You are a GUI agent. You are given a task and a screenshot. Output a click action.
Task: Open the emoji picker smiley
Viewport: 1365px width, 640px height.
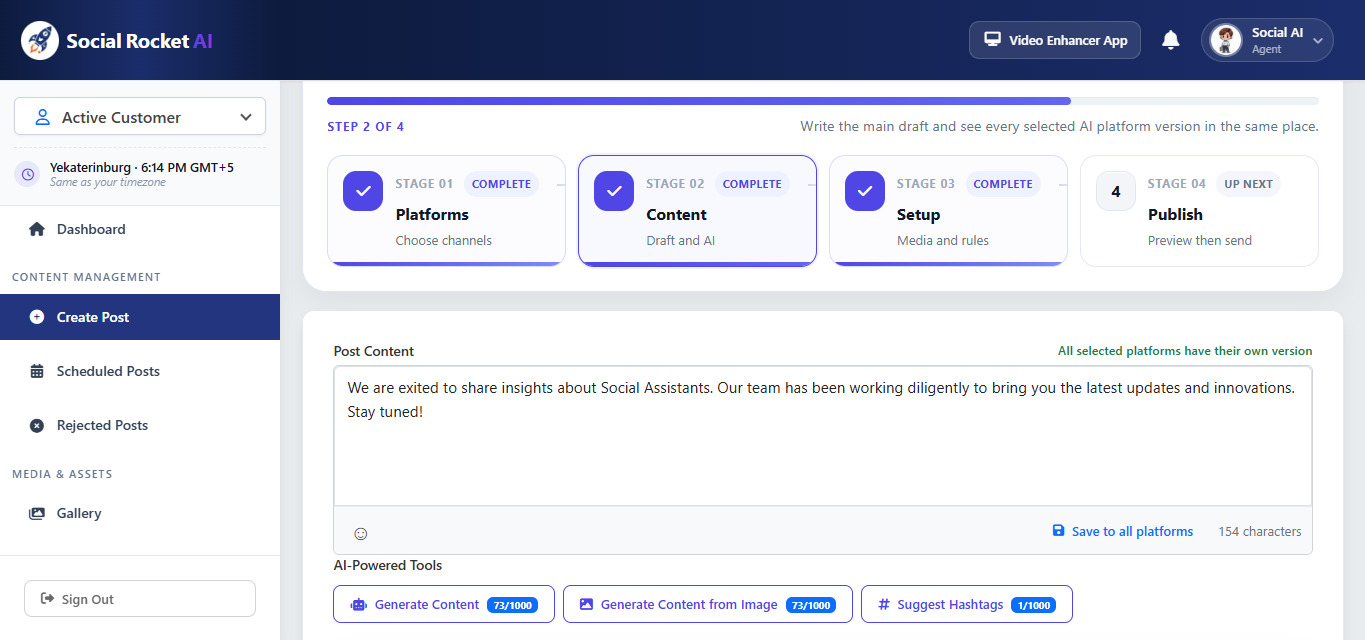point(361,534)
